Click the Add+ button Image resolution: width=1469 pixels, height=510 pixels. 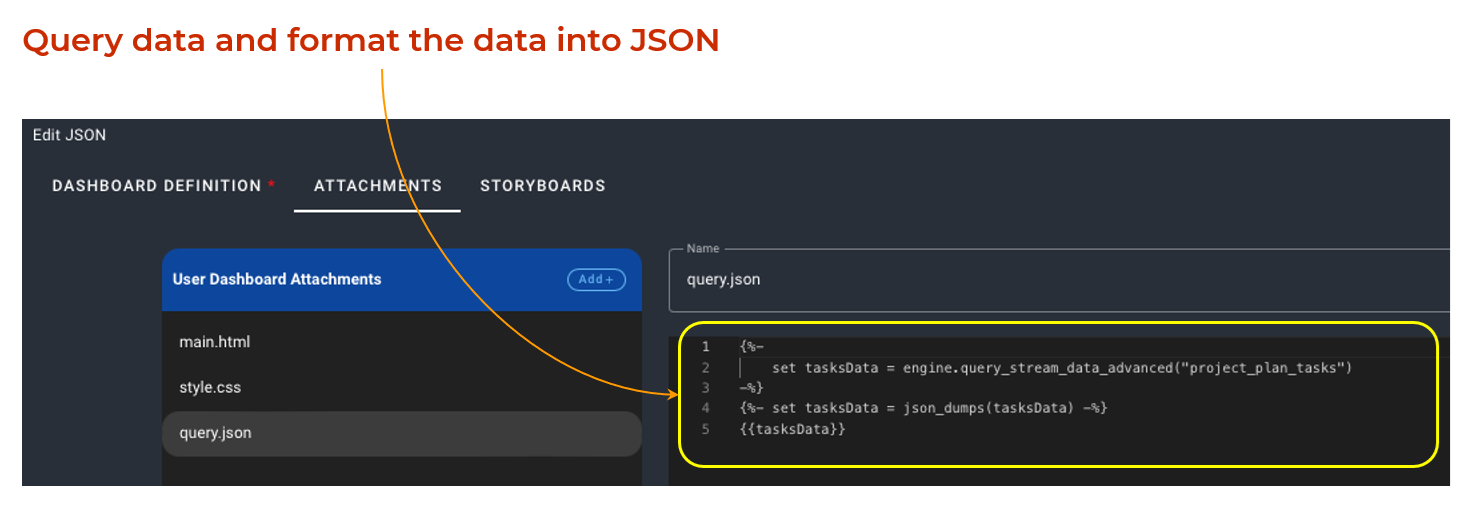tap(596, 280)
